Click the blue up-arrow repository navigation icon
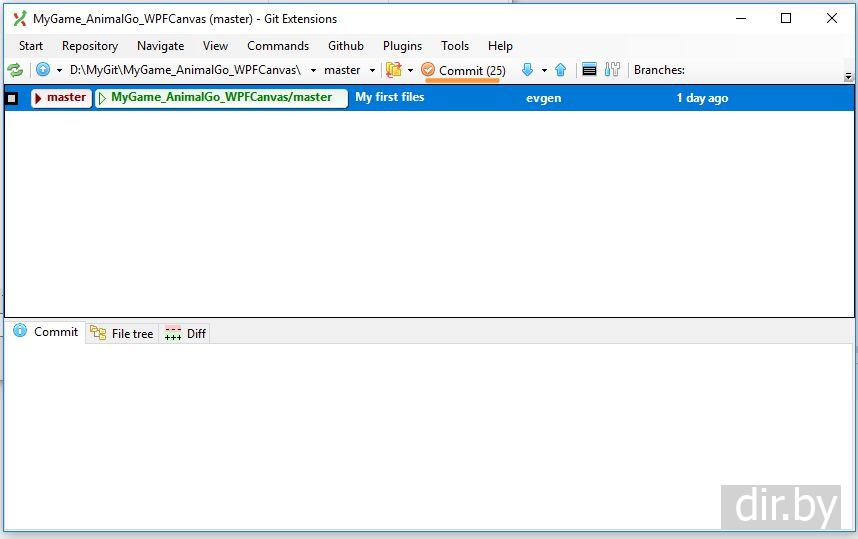The image size is (858, 539). tap(43, 70)
